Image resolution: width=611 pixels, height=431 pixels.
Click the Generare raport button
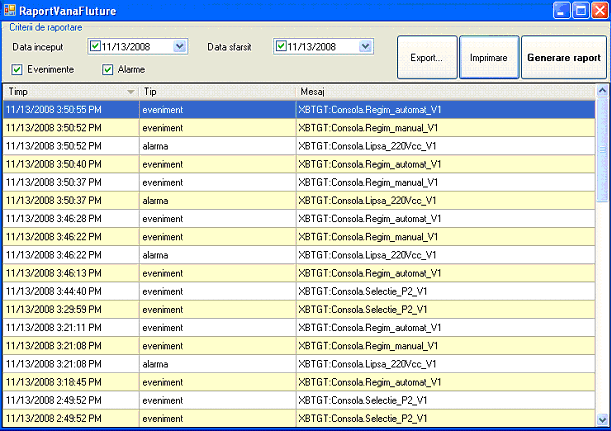(x=564, y=58)
